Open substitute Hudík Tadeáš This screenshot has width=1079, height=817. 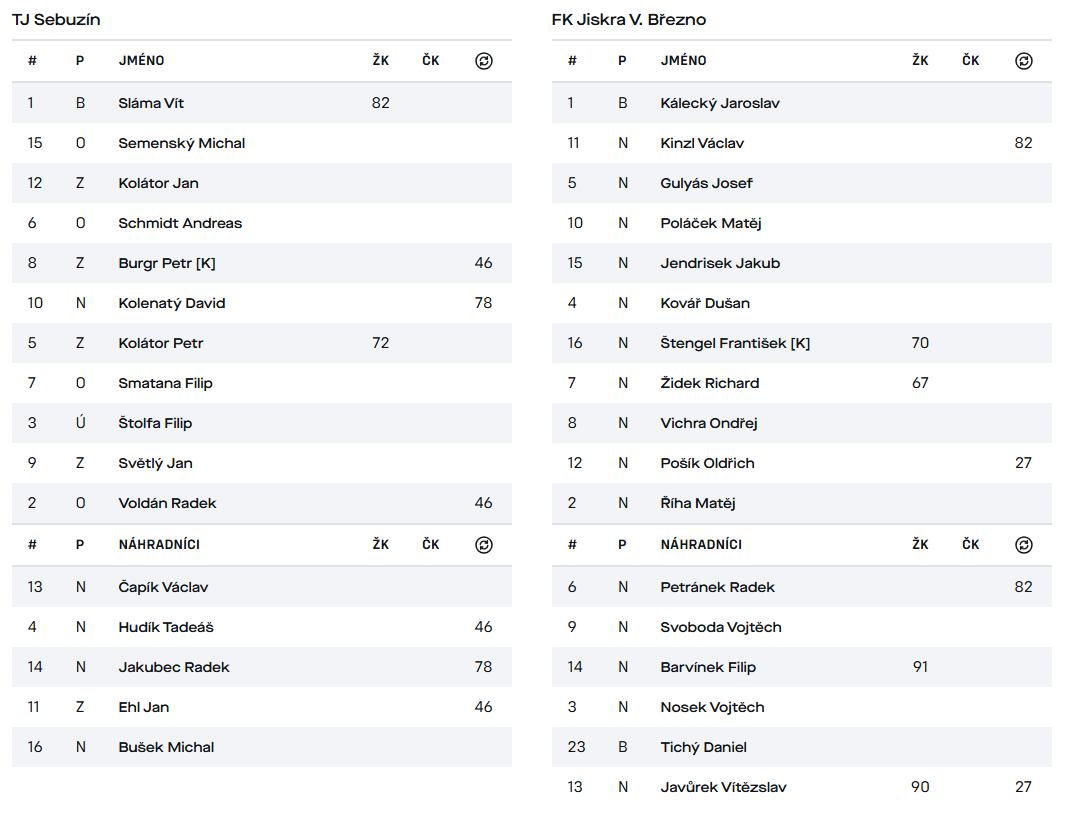click(166, 627)
